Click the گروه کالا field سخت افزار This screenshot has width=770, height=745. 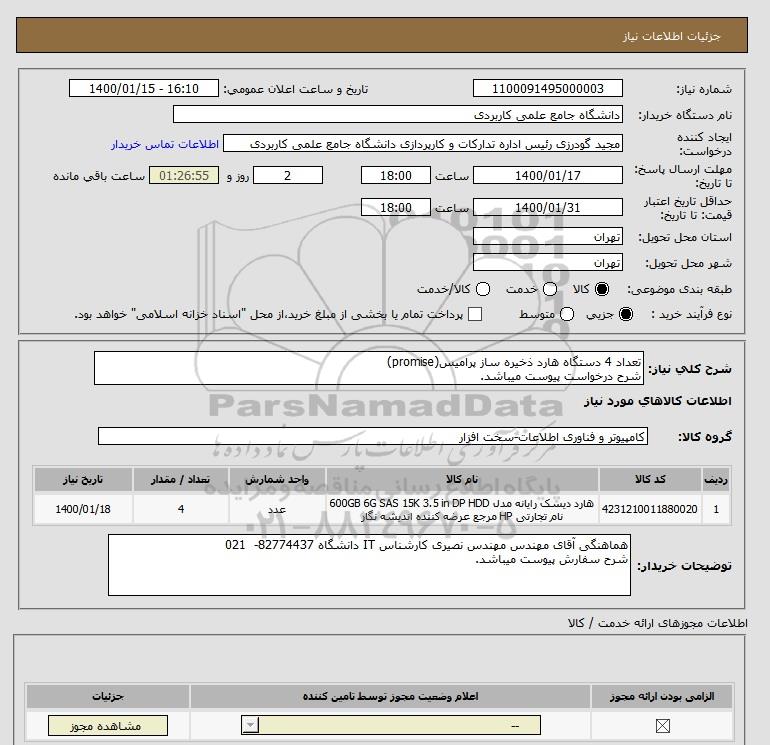point(373,436)
